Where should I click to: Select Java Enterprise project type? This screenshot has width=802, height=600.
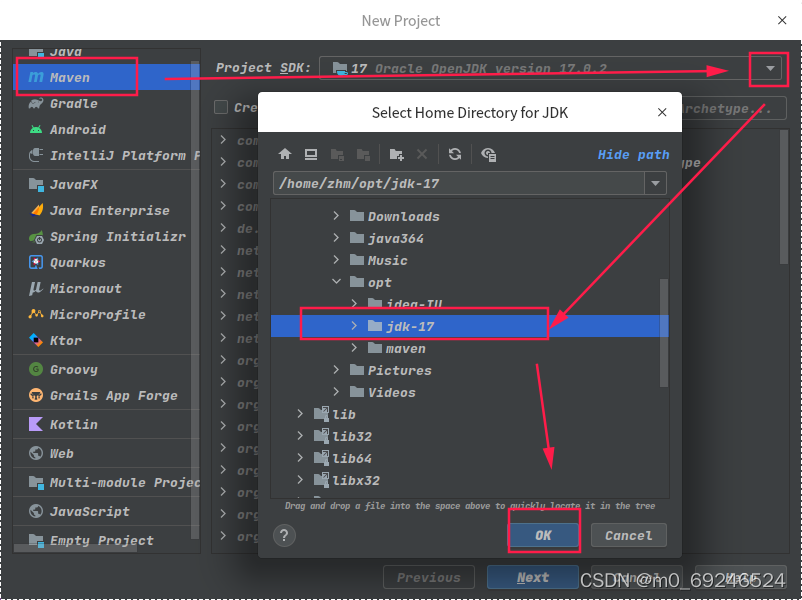tap(106, 211)
